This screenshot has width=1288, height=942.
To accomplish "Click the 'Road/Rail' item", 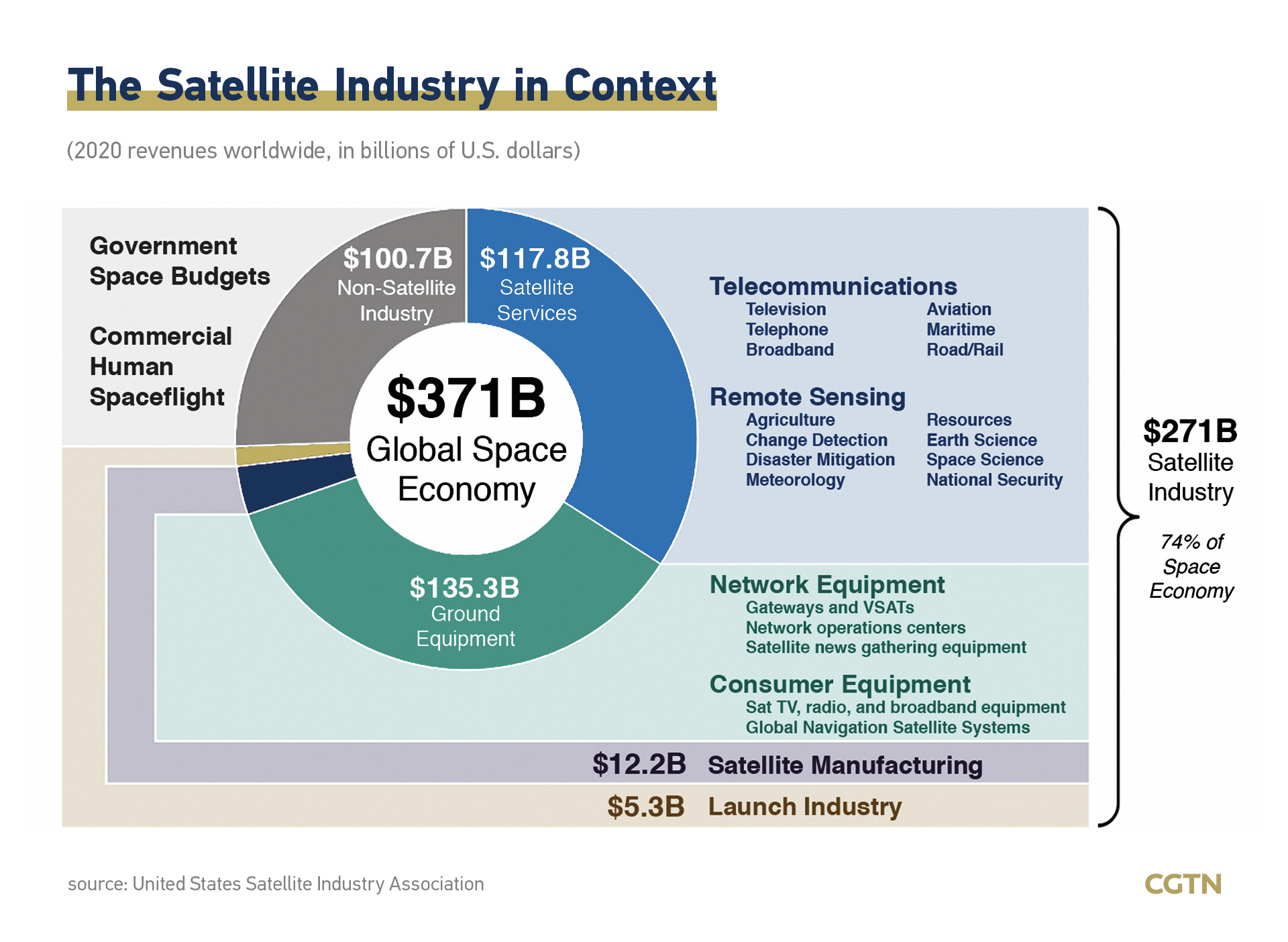I will 965,350.
